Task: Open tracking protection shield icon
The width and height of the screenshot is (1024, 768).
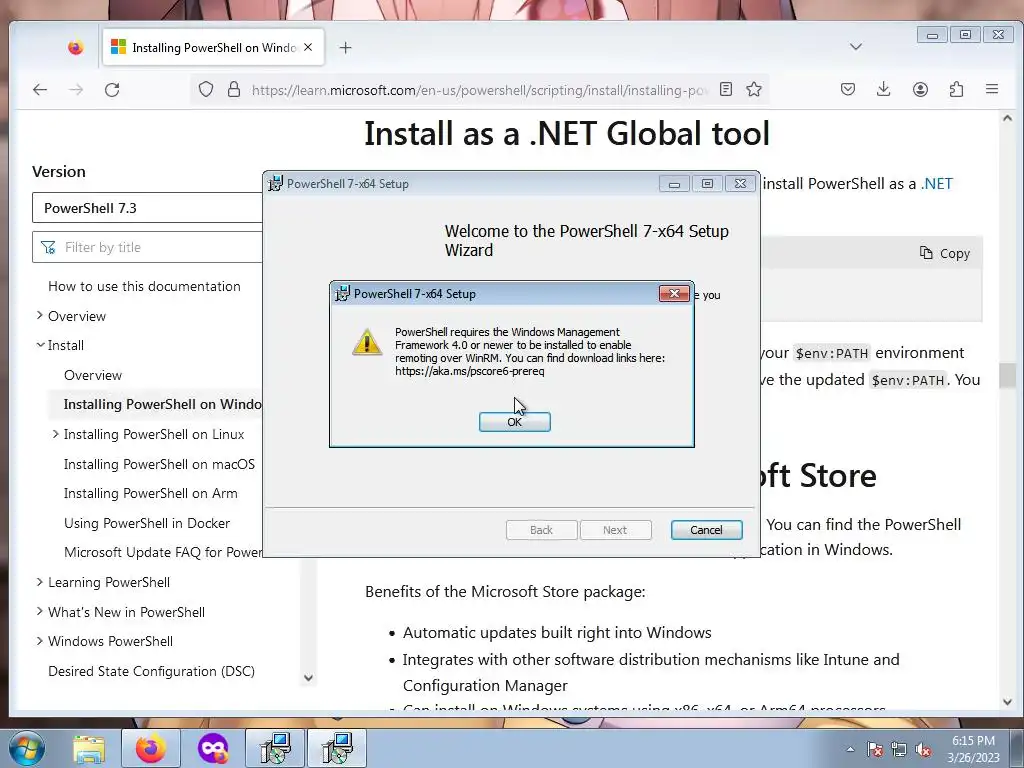Action: (x=206, y=89)
